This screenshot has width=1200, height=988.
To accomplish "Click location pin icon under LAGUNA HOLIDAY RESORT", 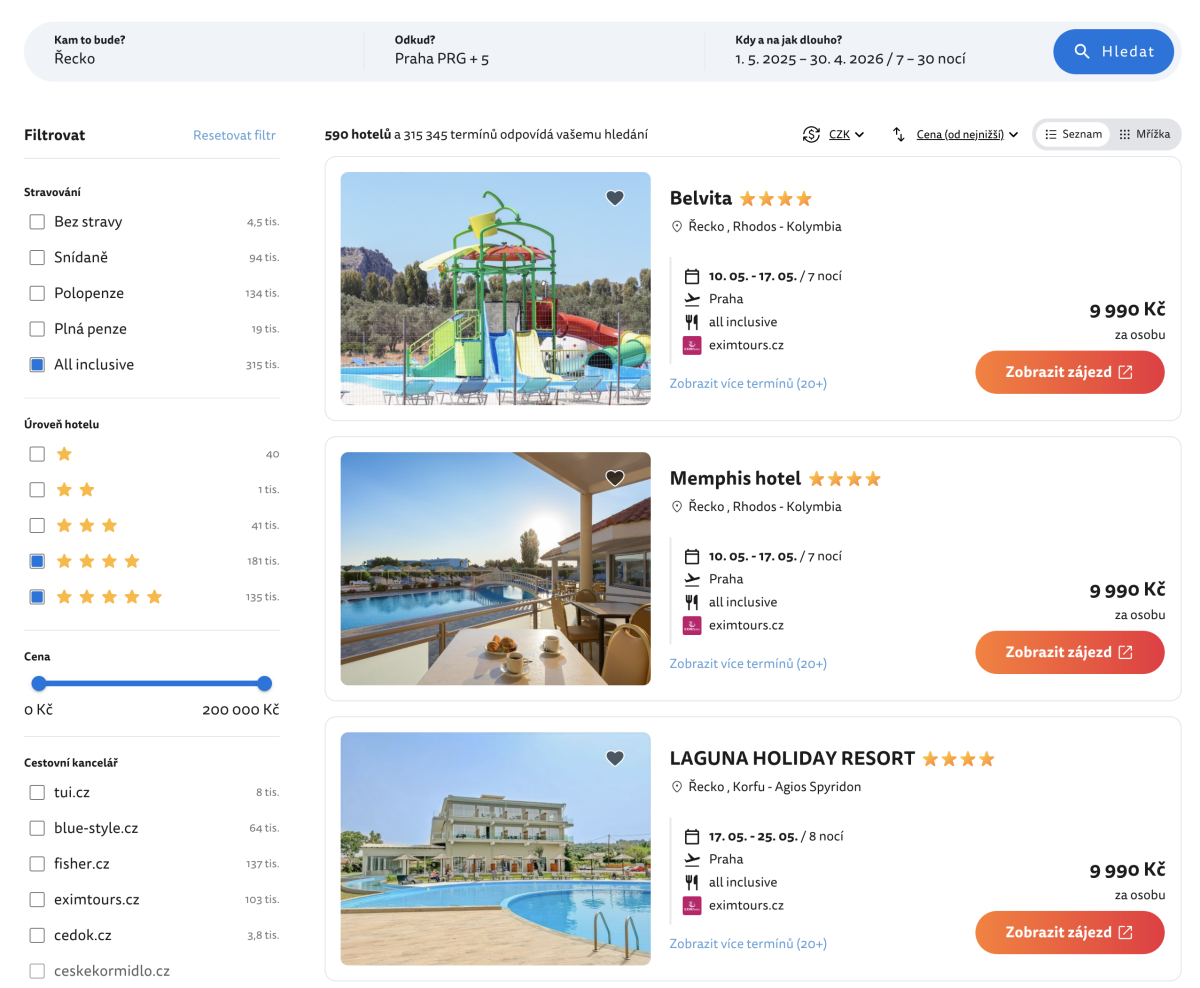I will pyautogui.click(x=677, y=787).
